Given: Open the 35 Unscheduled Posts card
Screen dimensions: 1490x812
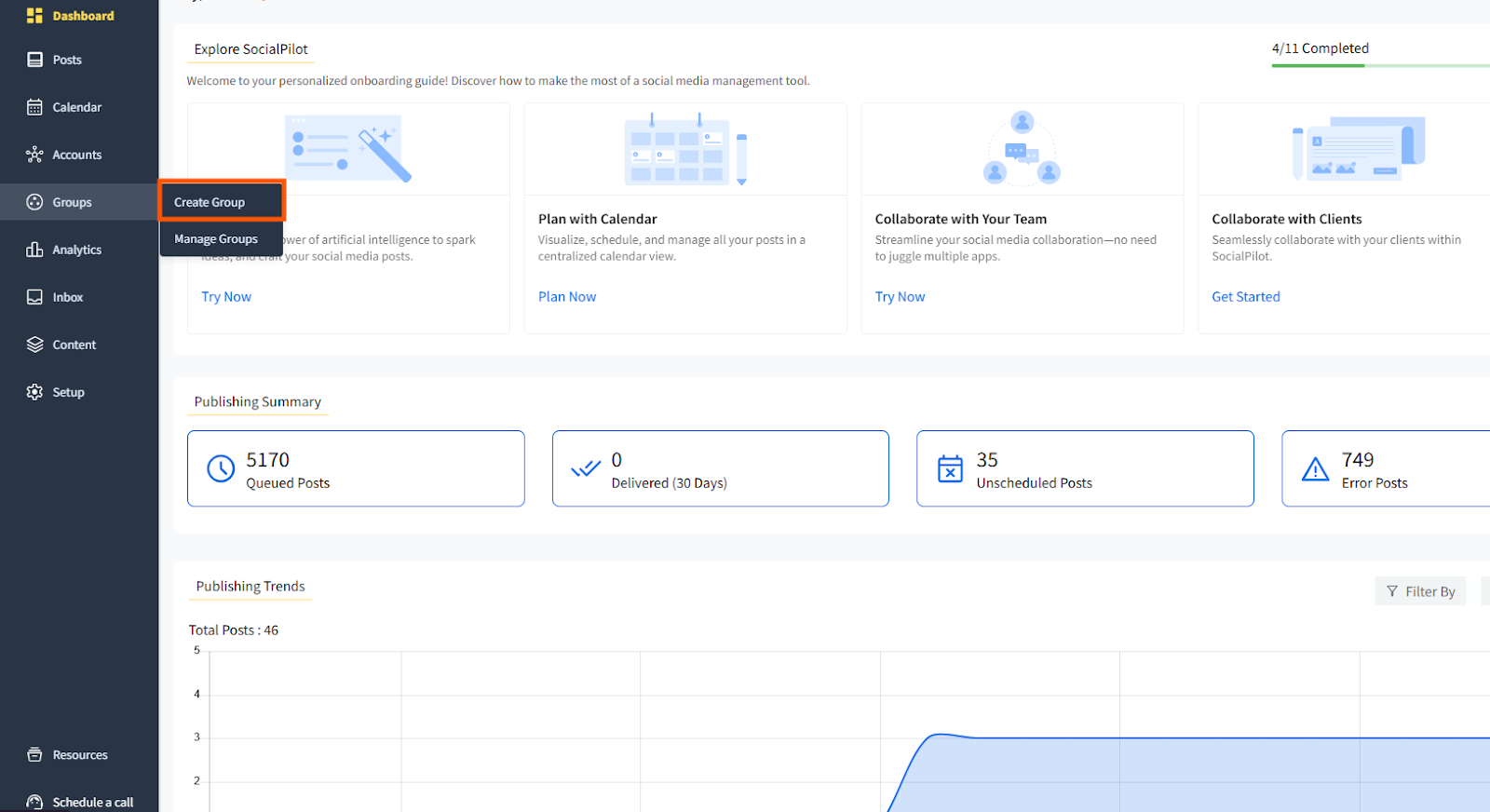Looking at the screenshot, I should [x=1085, y=468].
